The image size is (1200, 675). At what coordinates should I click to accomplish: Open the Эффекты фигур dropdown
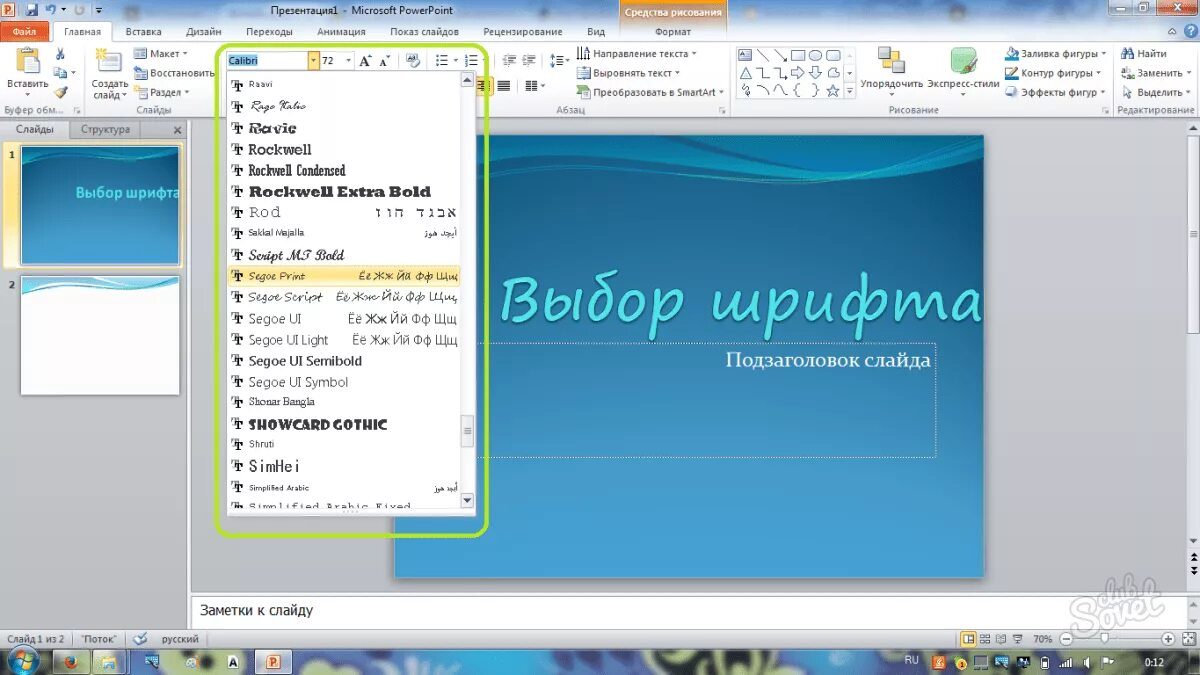(1055, 92)
